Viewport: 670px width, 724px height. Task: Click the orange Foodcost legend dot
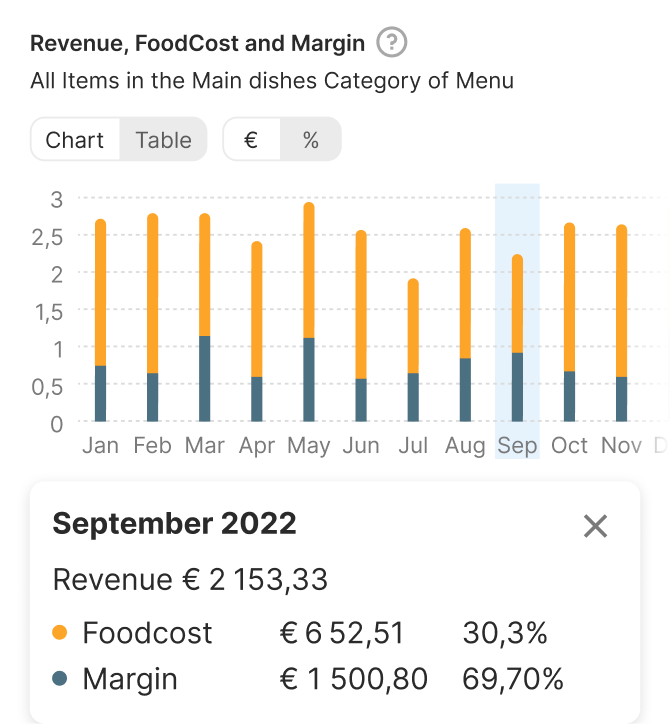point(59,633)
